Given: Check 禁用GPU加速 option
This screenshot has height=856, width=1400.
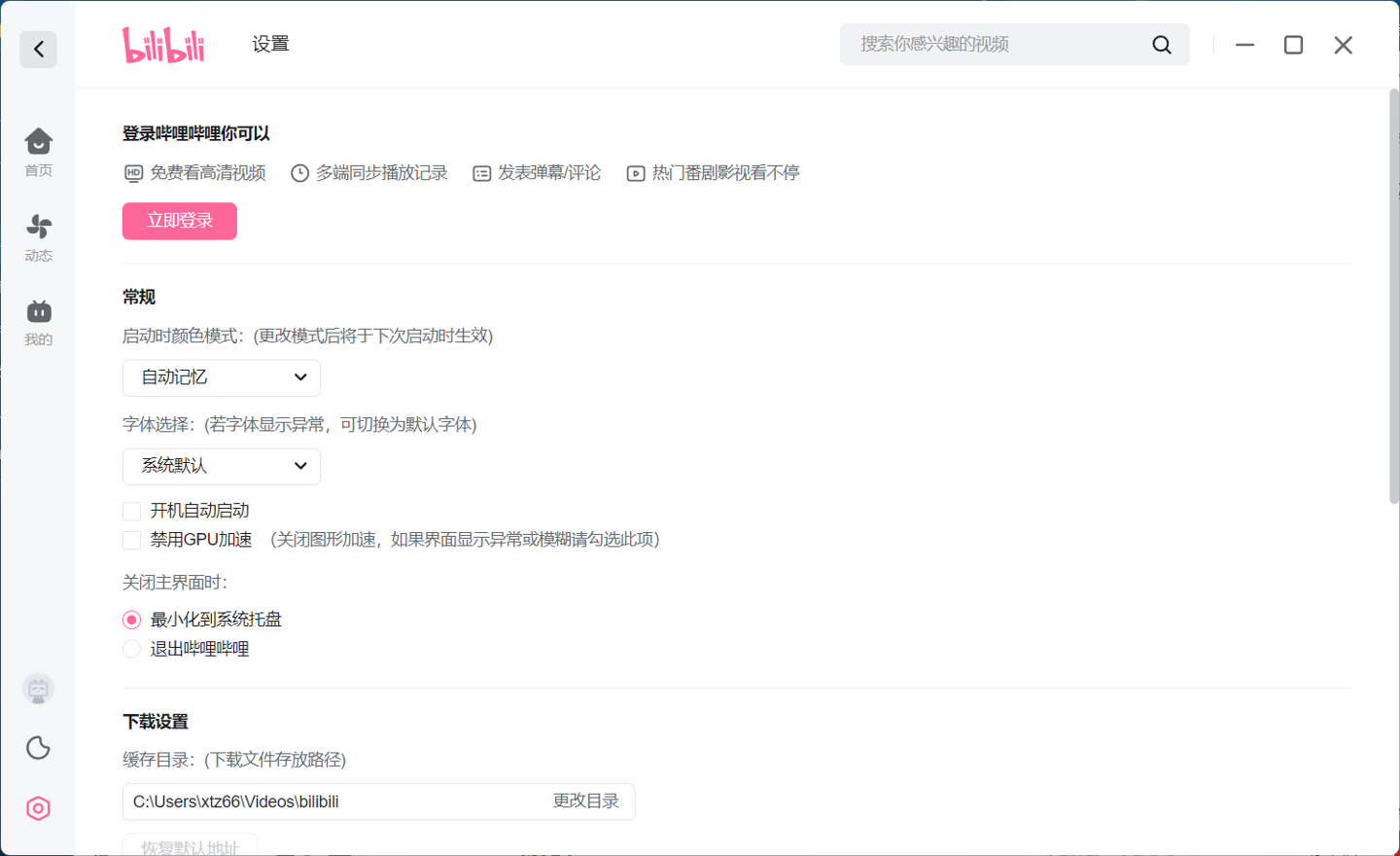Looking at the screenshot, I should pos(132,541).
